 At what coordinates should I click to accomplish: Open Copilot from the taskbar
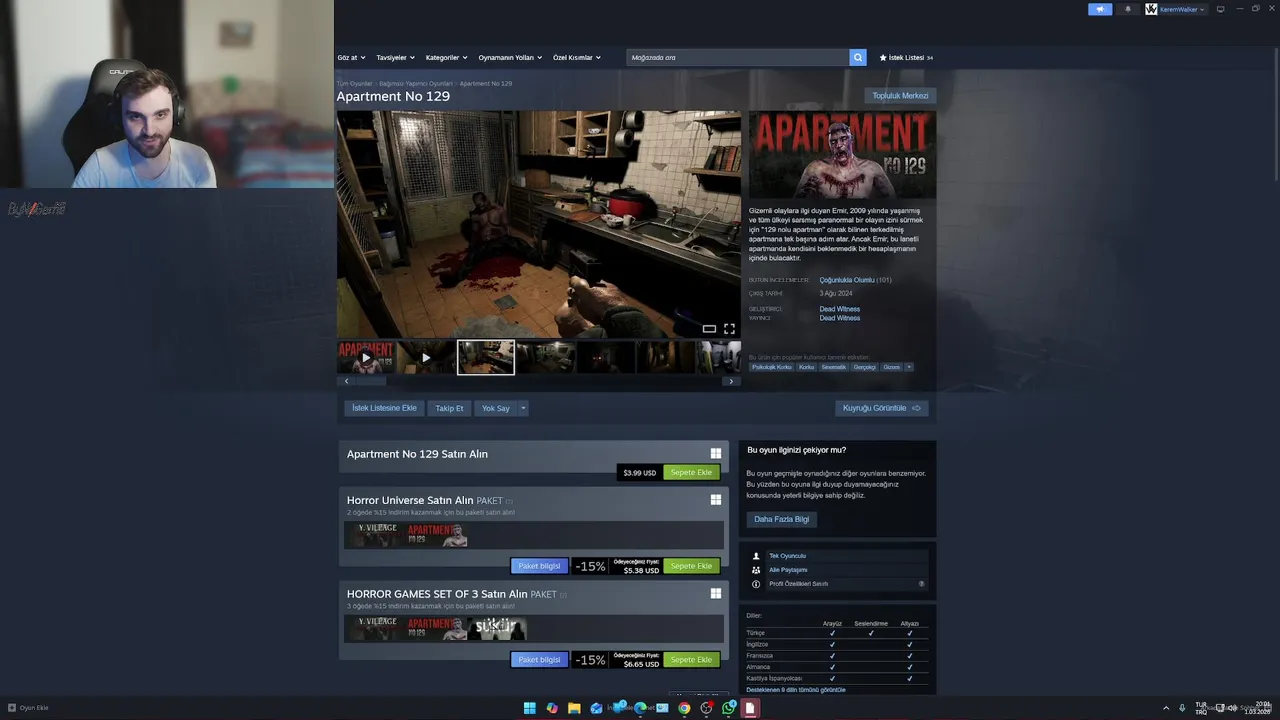[551, 708]
